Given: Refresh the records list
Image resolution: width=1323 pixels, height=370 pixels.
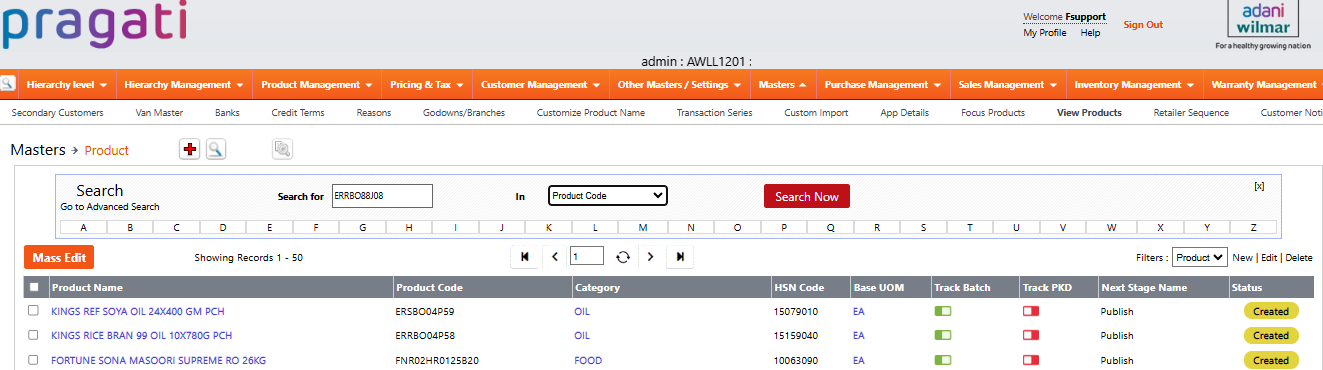Looking at the screenshot, I should click(x=622, y=257).
